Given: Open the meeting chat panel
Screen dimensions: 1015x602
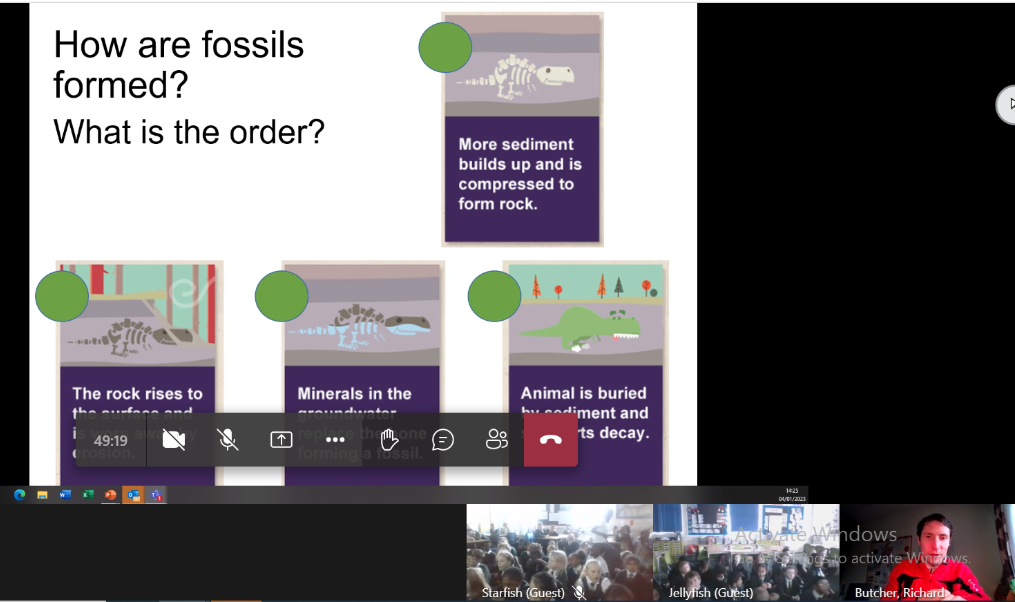Looking at the screenshot, I should pyautogui.click(x=443, y=440).
